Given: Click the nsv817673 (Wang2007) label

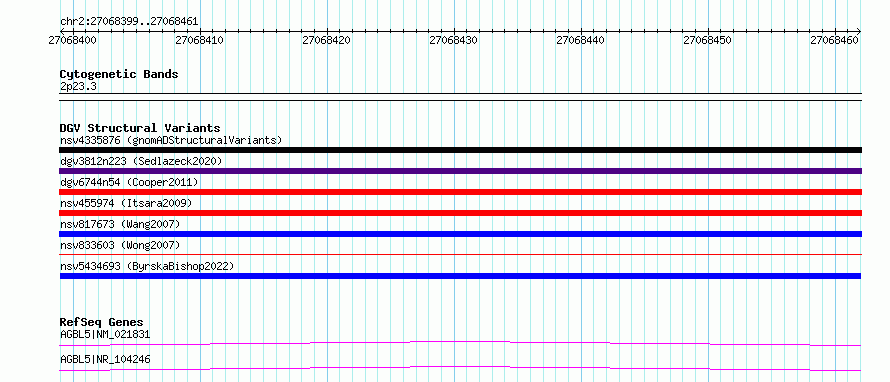Looking at the screenshot, I should 120,224.
